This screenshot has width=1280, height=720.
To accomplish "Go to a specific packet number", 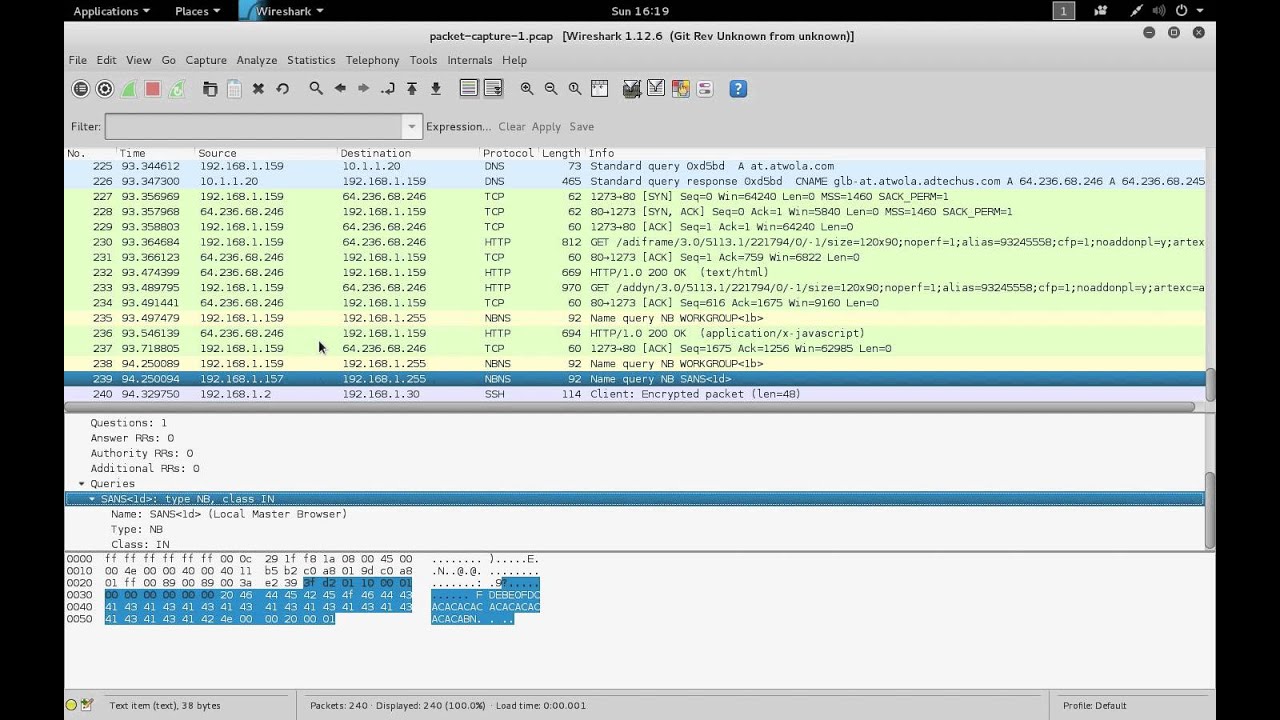I will [388, 89].
